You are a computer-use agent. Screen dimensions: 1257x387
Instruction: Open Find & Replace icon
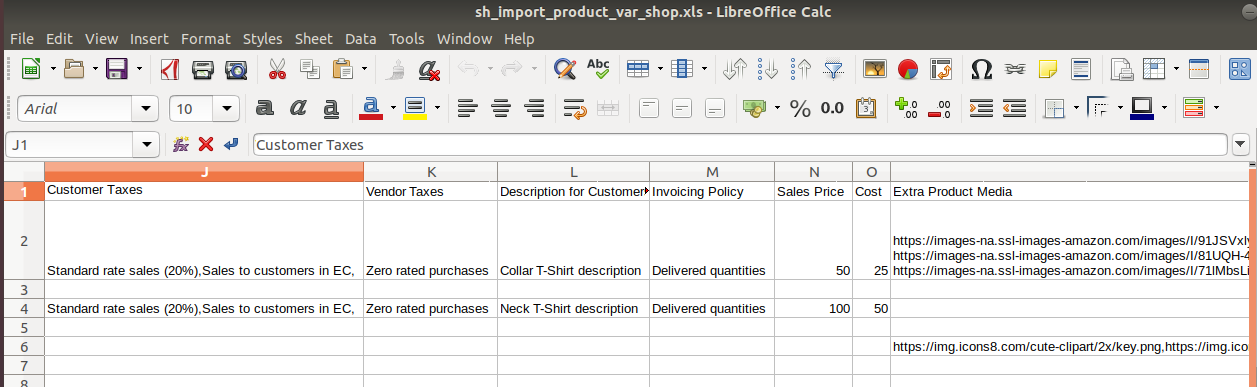(565, 70)
